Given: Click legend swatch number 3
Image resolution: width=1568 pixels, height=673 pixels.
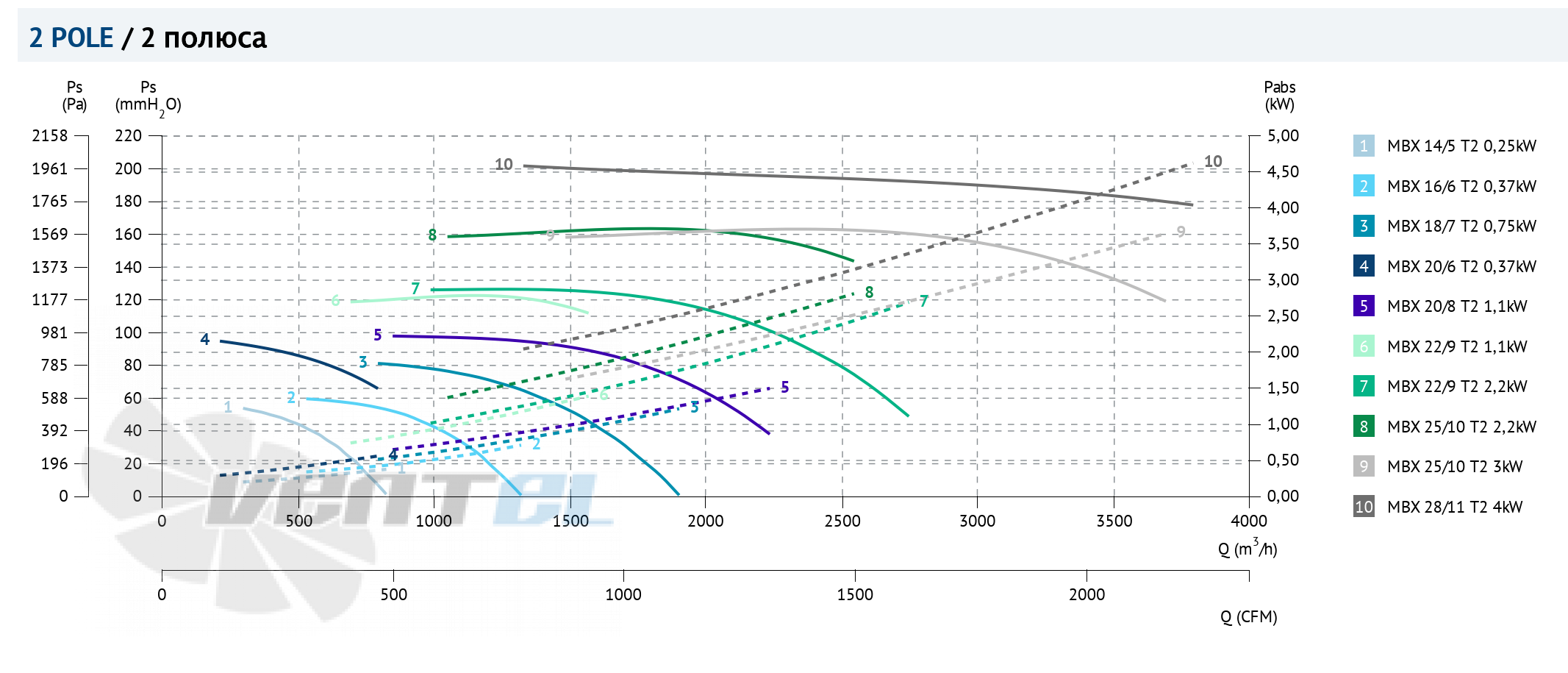Looking at the screenshot, I should [1364, 226].
